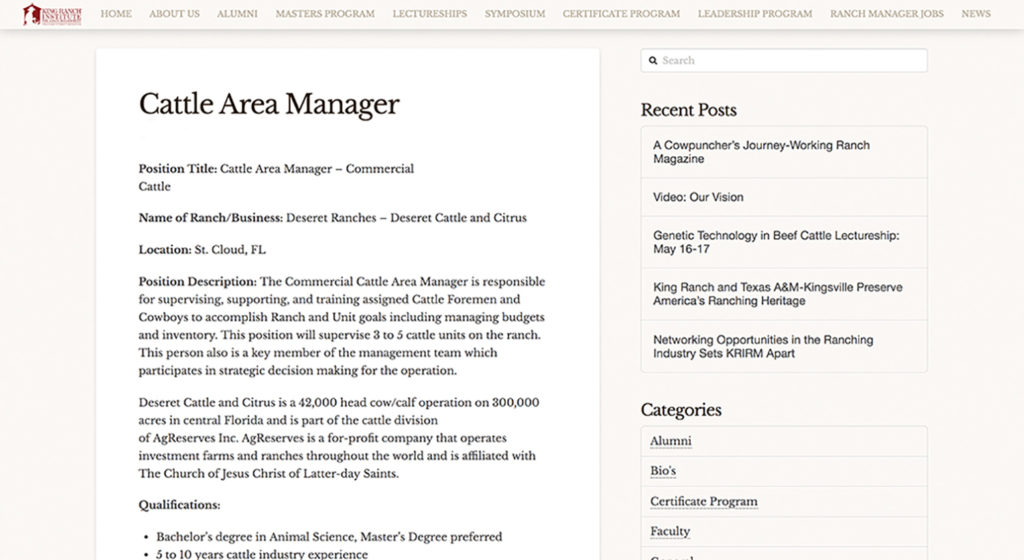Select Leadership Program menu item
Viewport: 1024px width, 560px height.
pyautogui.click(x=755, y=14)
